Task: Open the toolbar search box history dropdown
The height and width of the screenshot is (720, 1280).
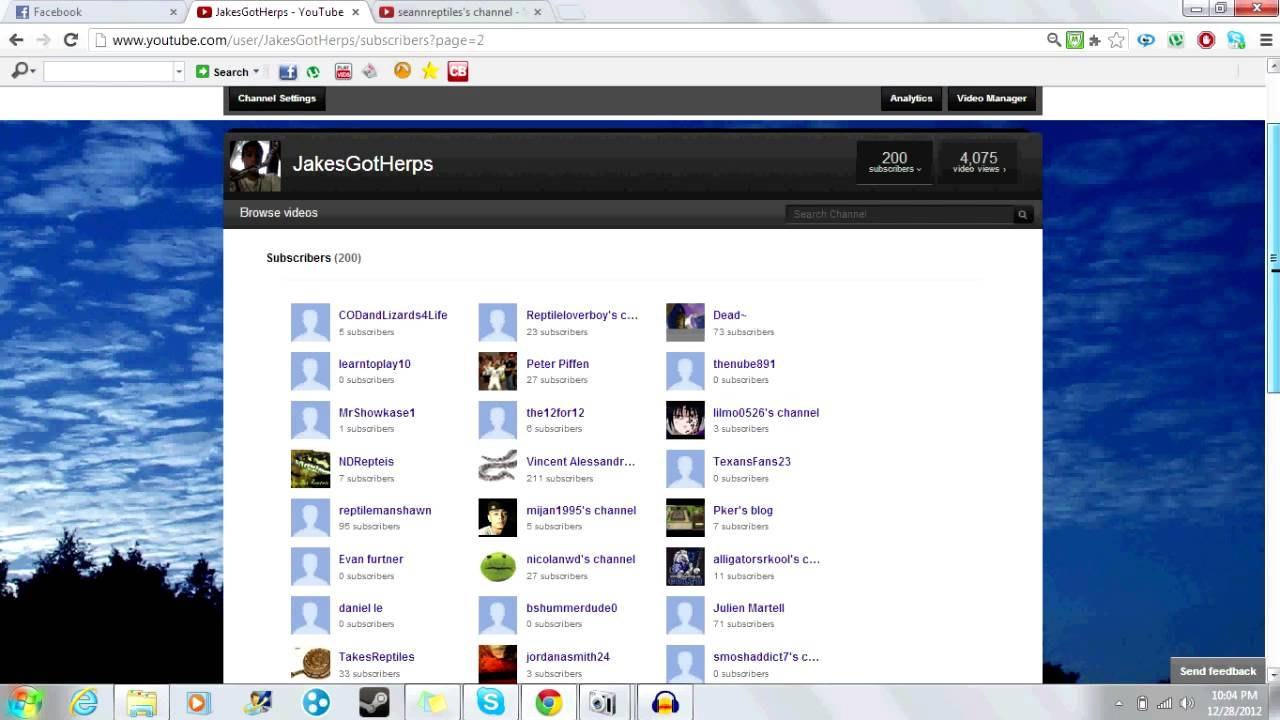Action: [x=179, y=71]
